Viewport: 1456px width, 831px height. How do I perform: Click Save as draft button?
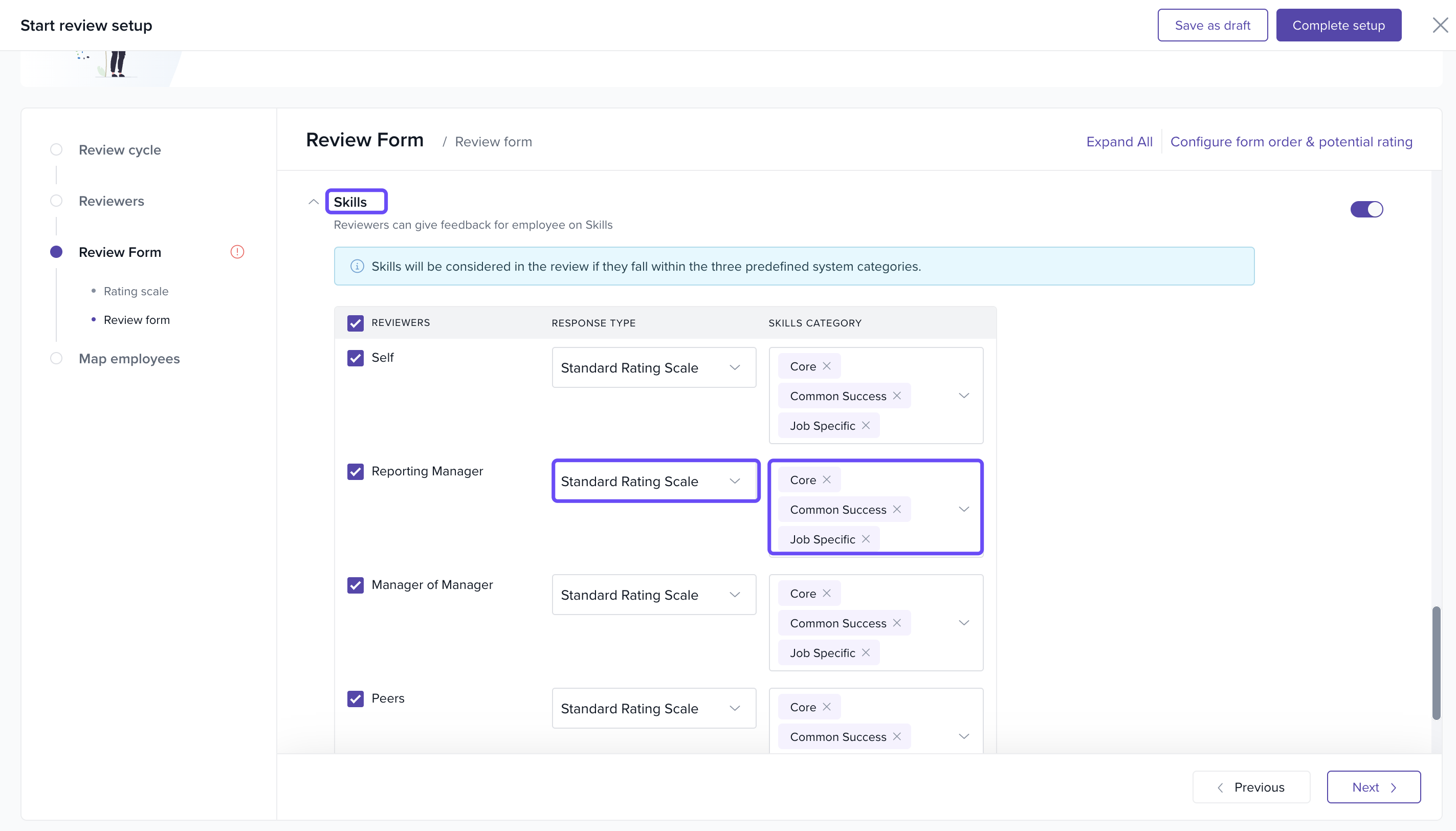coord(1212,25)
